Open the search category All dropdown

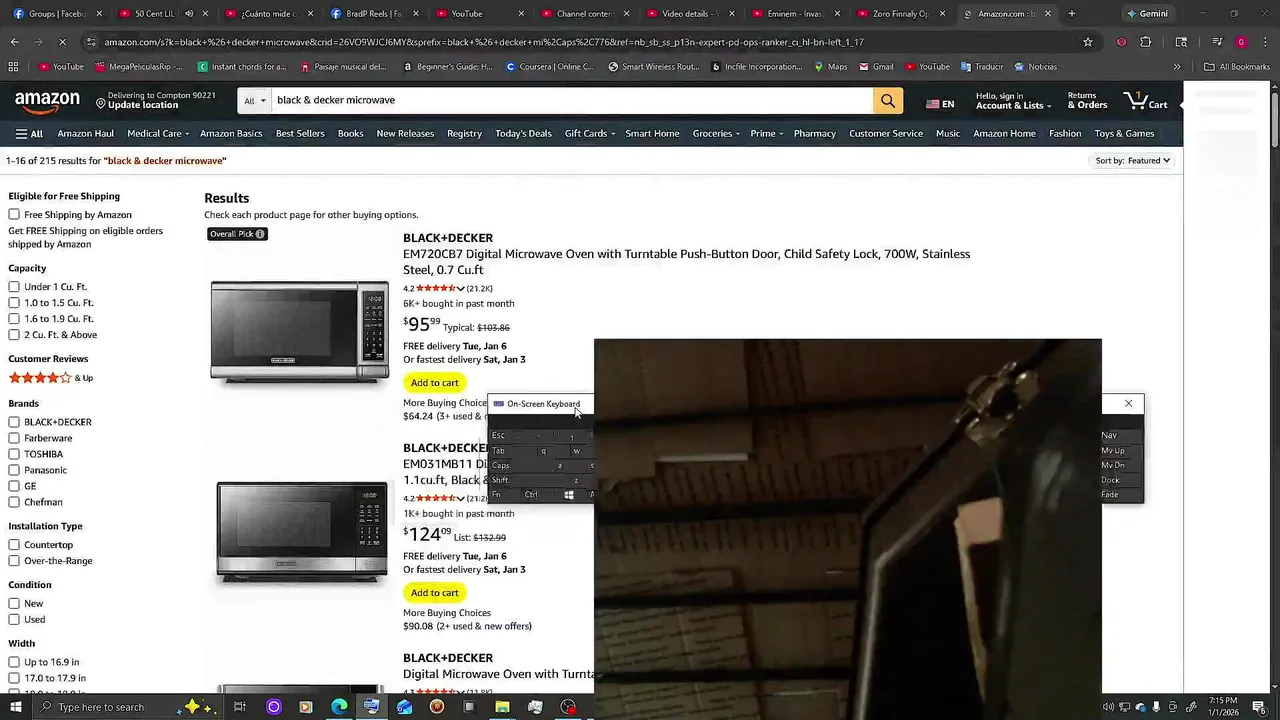point(255,101)
